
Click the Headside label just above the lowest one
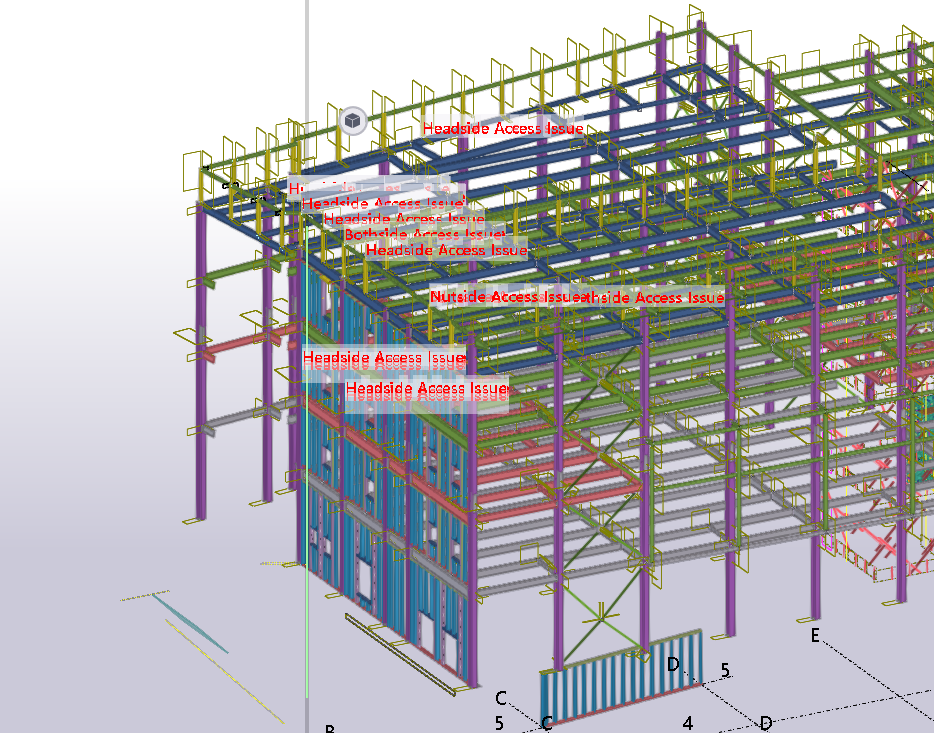[x=384, y=358]
